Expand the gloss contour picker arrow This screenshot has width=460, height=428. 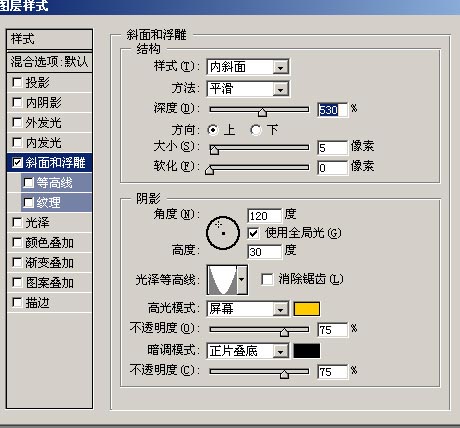[242, 280]
